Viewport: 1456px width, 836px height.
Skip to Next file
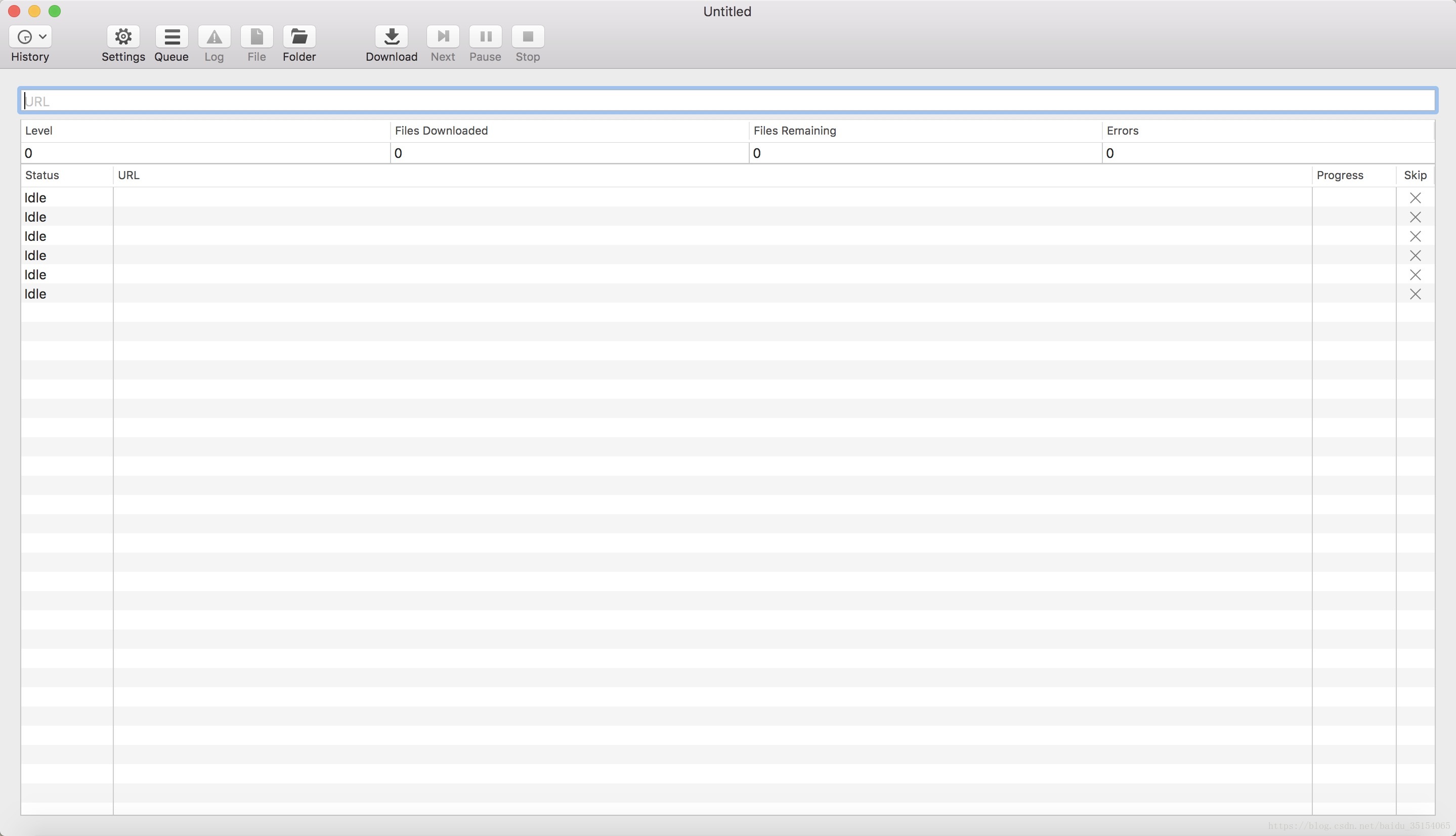pyautogui.click(x=443, y=37)
